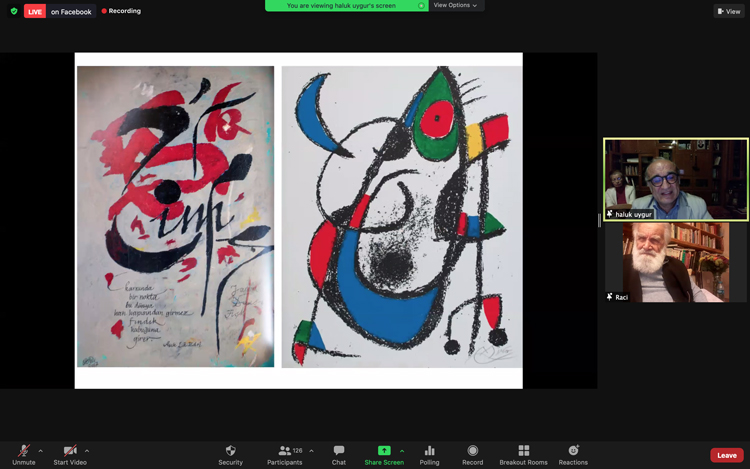
Task: Click the green encryption shield icon
Action: point(14,11)
